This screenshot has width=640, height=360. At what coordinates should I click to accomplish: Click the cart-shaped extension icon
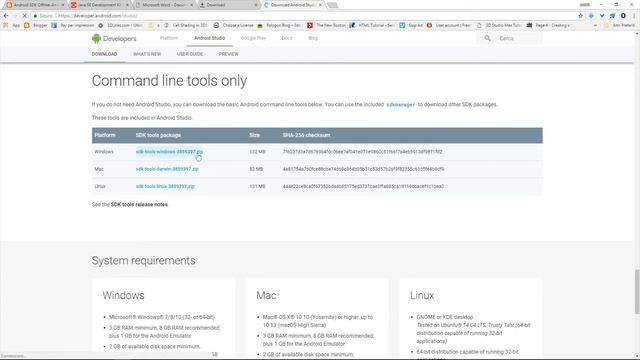click(x=612, y=16)
